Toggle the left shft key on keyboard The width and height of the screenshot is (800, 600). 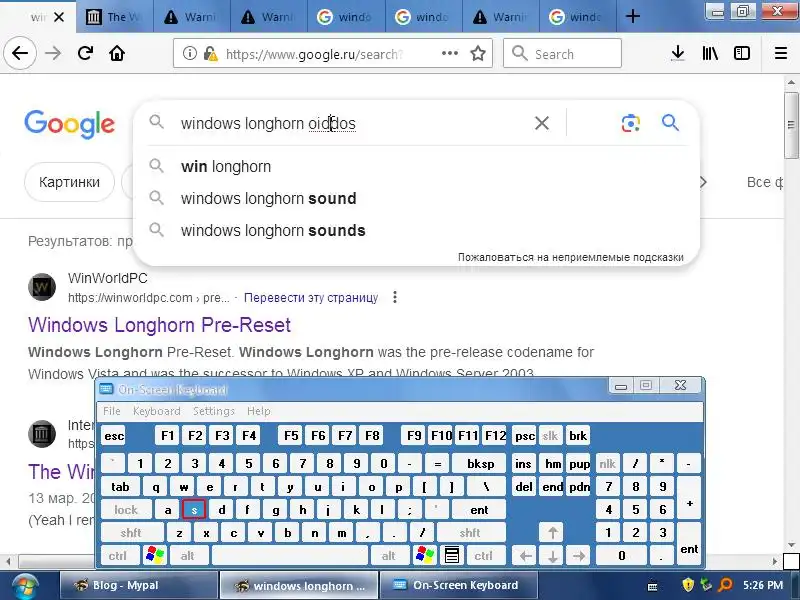coord(131,533)
